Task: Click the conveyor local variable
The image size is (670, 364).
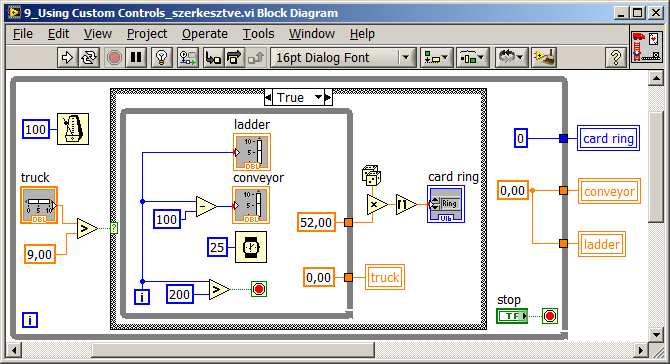Action: click(609, 191)
